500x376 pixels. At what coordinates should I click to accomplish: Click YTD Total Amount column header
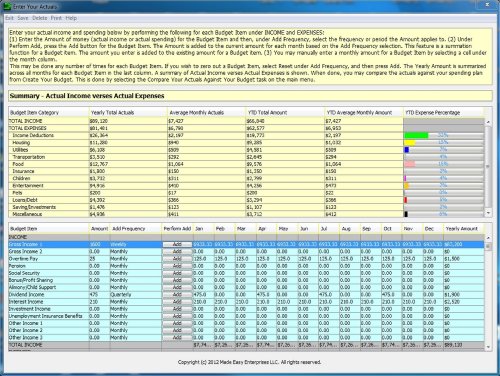285,112
